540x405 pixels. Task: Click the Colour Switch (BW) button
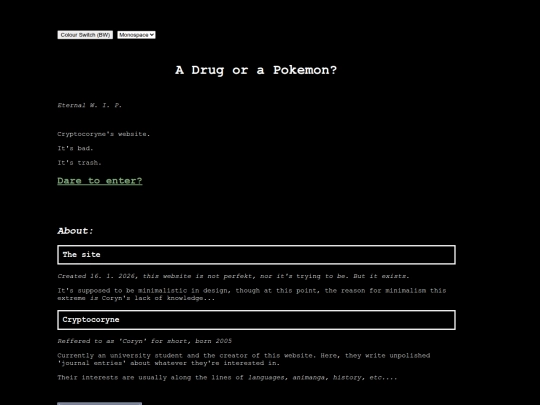(x=85, y=35)
